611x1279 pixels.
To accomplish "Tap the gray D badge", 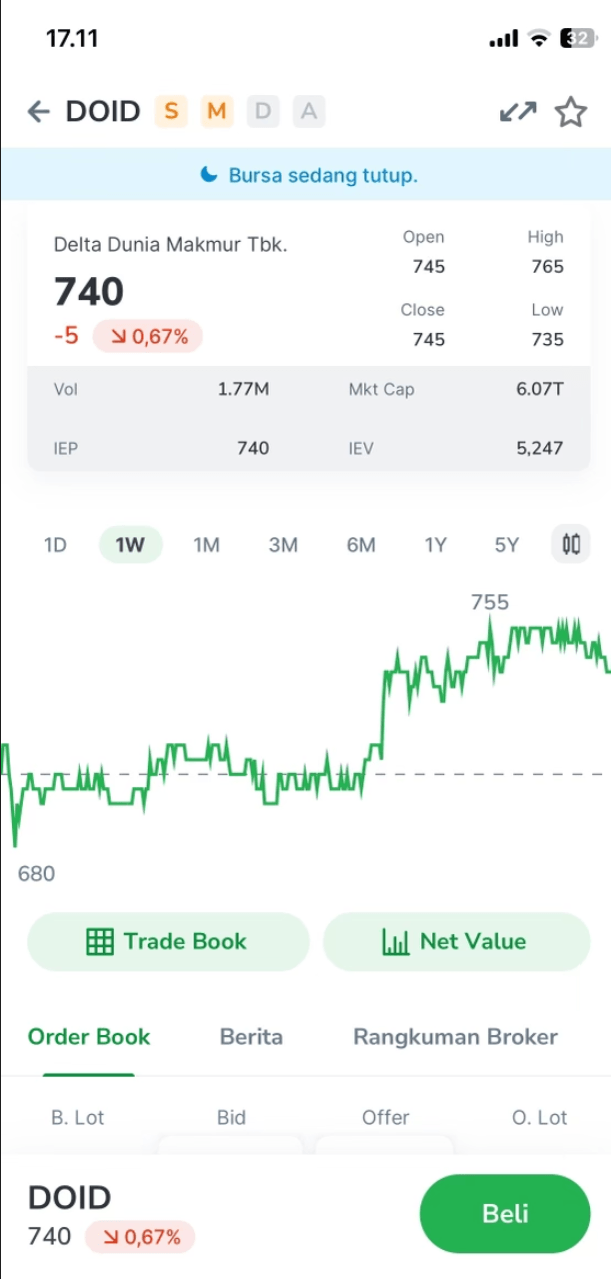I will click(263, 111).
